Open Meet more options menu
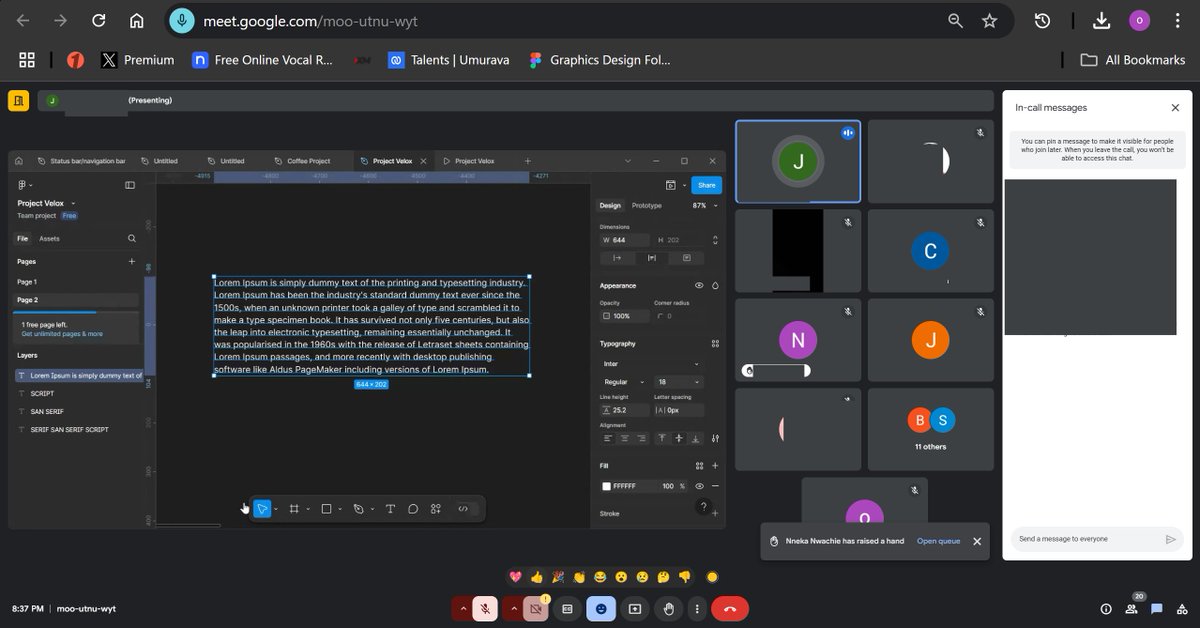The height and width of the screenshot is (628, 1200). point(698,608)
